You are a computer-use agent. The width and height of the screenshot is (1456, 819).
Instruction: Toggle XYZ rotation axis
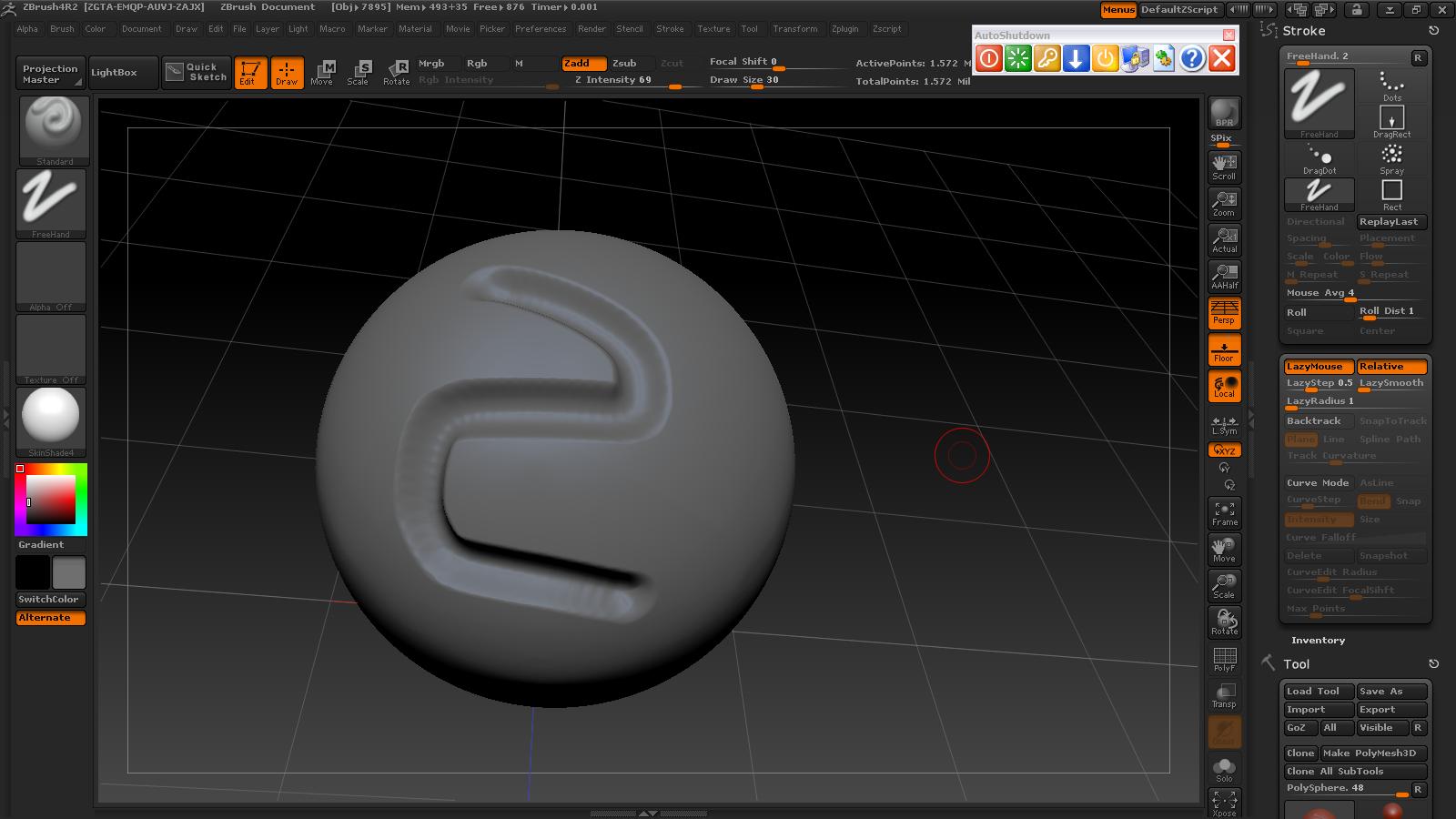point(1224,450)
